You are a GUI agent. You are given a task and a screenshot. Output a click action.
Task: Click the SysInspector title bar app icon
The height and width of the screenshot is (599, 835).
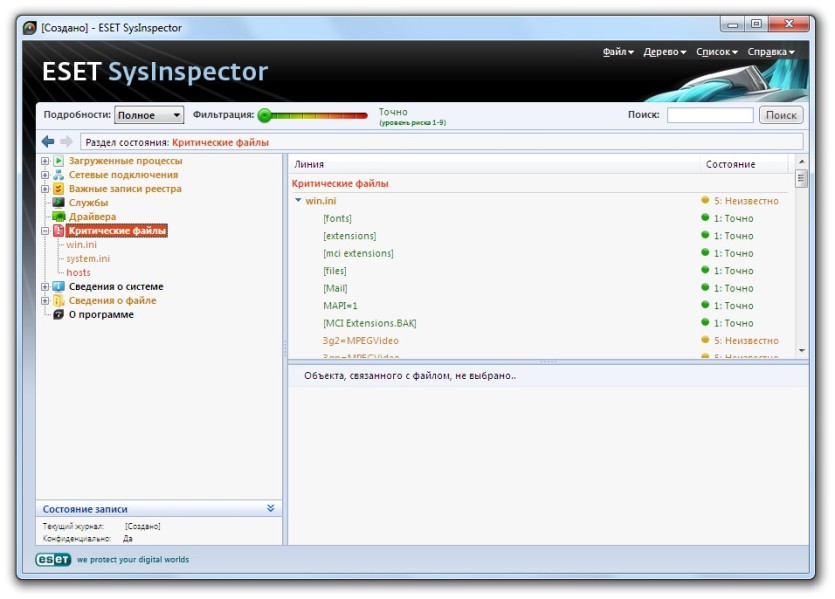coord(30,28)
